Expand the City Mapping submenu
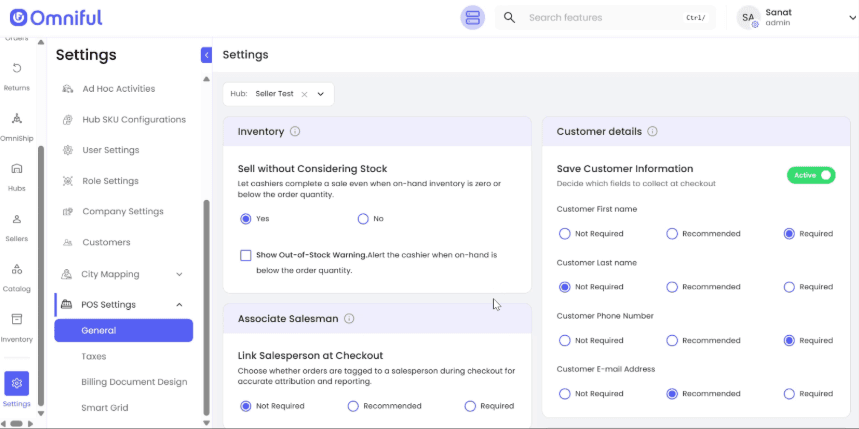Viewport: 859px width, 429px height. click(x=179, y=274)
